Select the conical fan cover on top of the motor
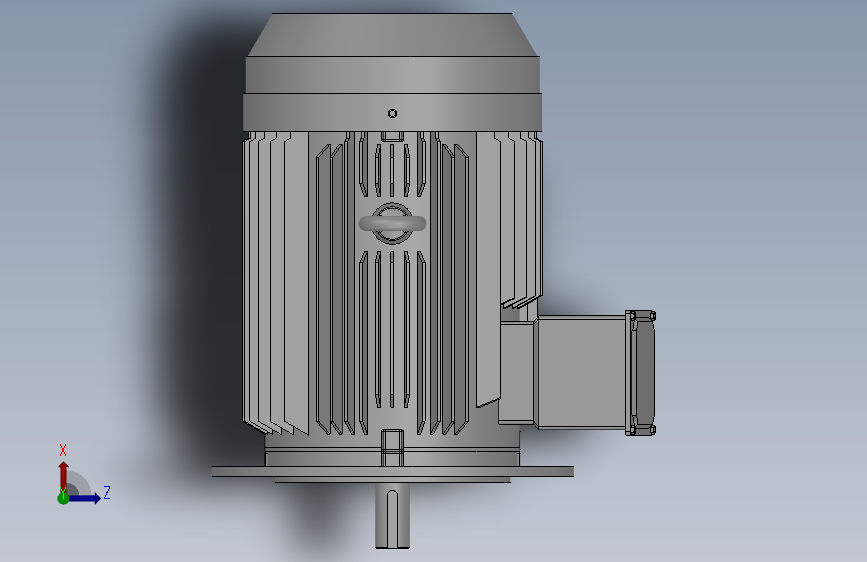The image size is (867, 562). point(393,34)
